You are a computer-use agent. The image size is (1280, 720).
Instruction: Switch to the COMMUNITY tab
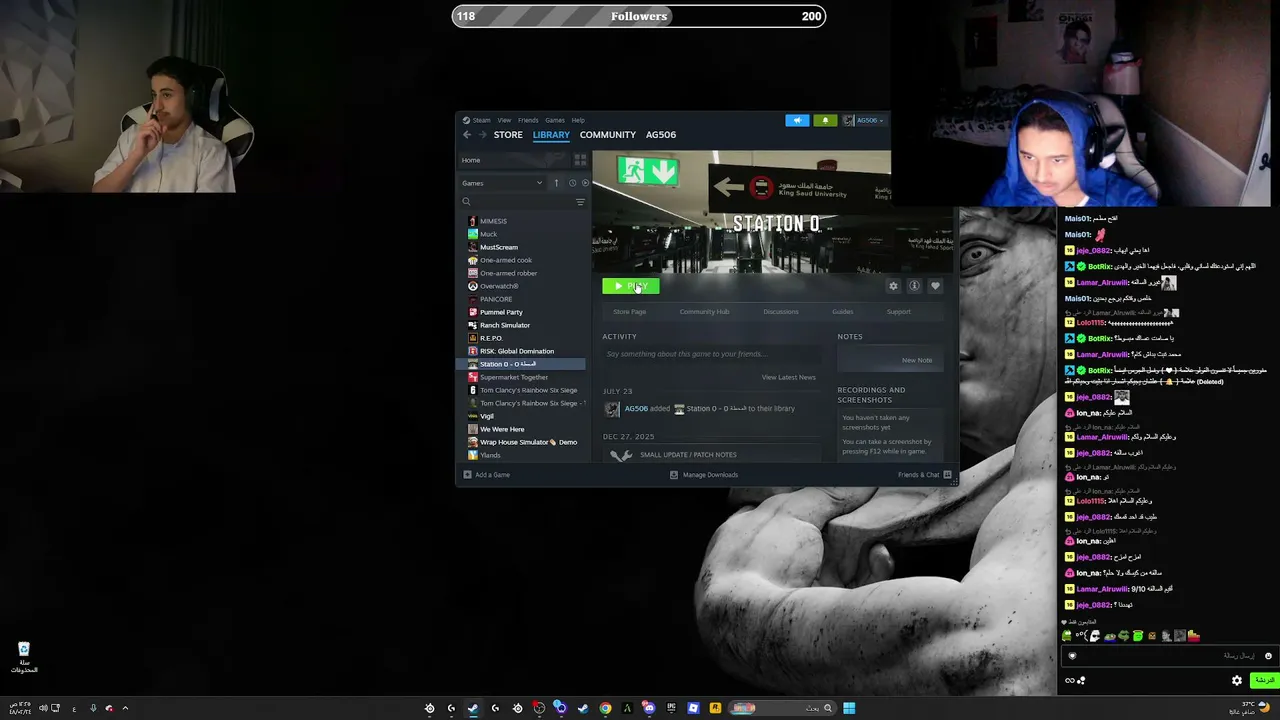pos(608,135)
